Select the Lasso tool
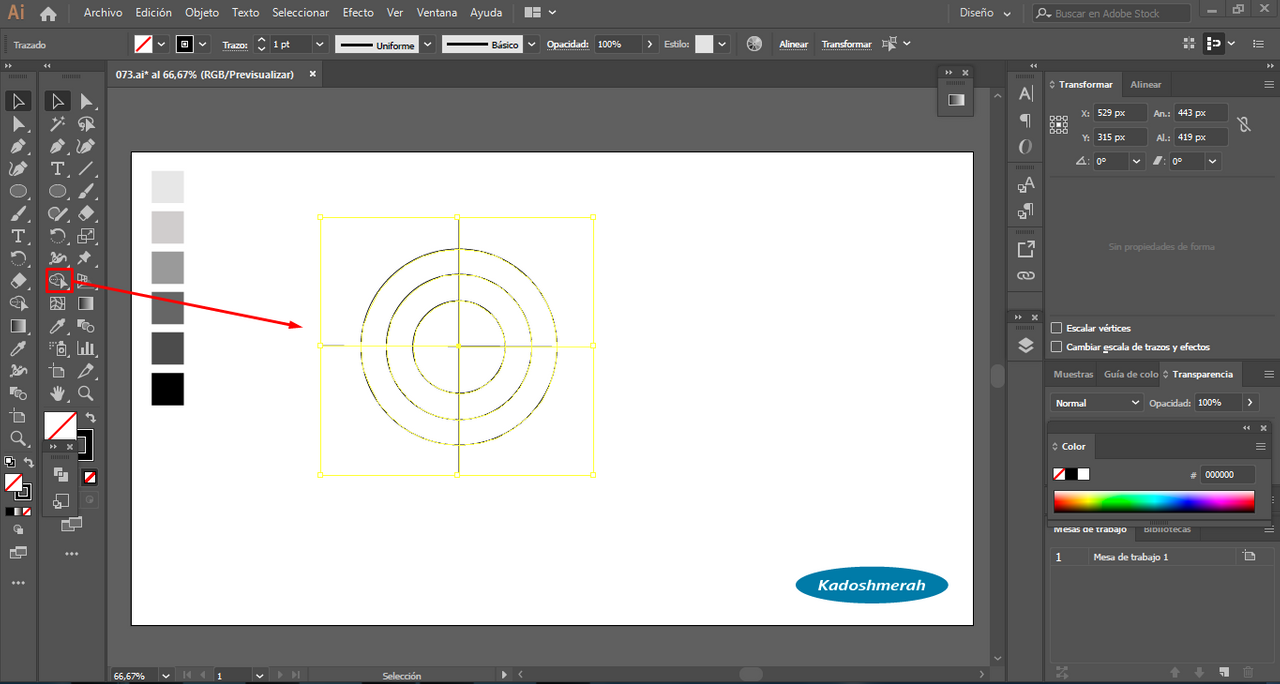The height and width of the screenshot is (684, 1280). point(86,124)
